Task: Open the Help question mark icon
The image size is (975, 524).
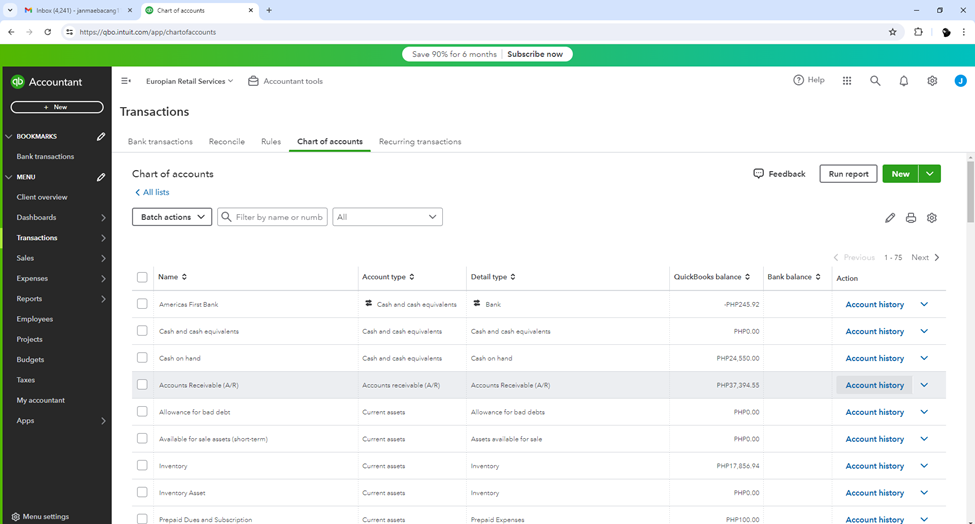Action: [798, 80]
